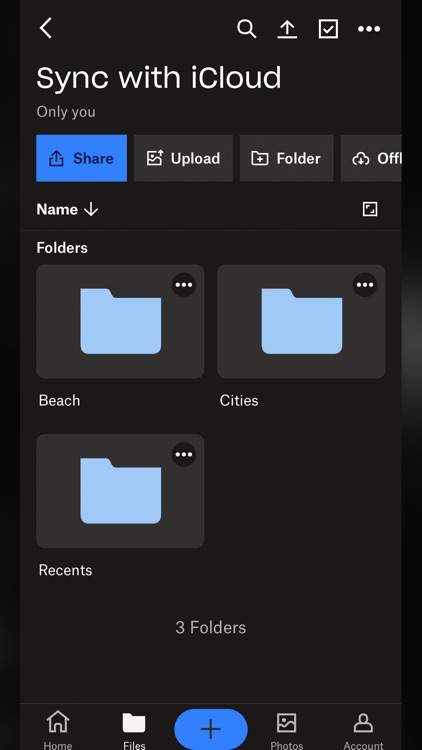
Task: Tap the Sync with iCloud title
Action: coord(159,77)
